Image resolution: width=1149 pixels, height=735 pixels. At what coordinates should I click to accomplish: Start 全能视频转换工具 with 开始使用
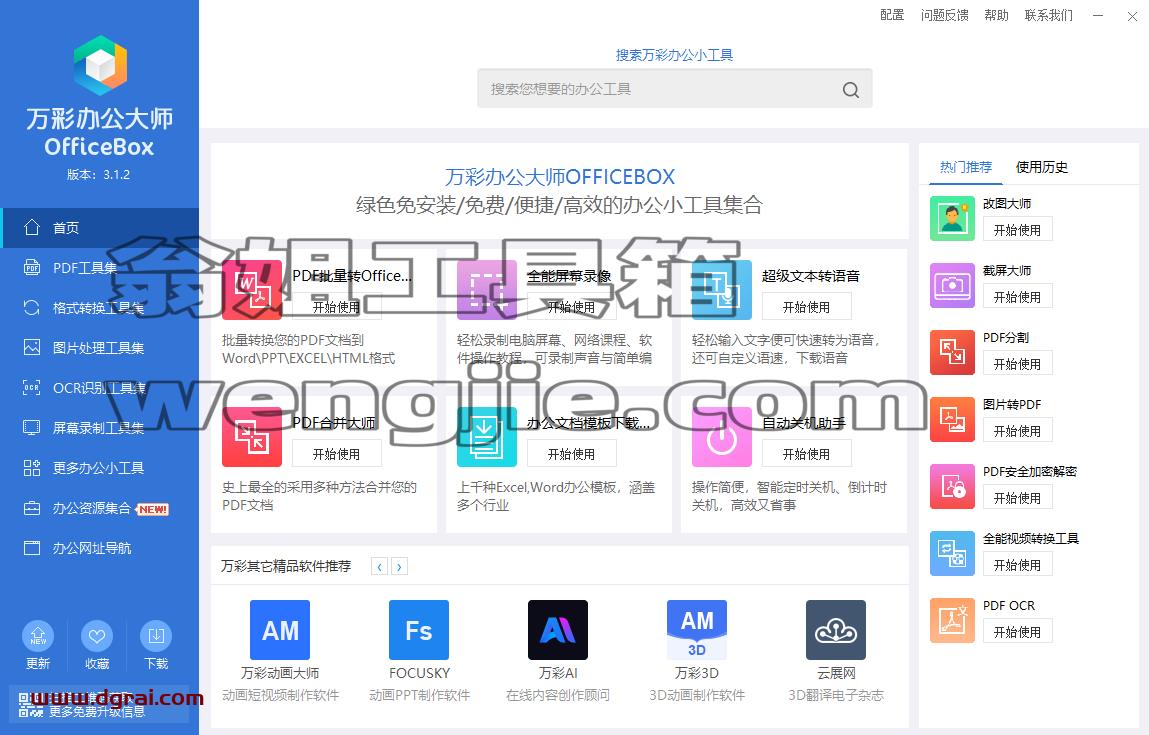(x=1017, y=564)
